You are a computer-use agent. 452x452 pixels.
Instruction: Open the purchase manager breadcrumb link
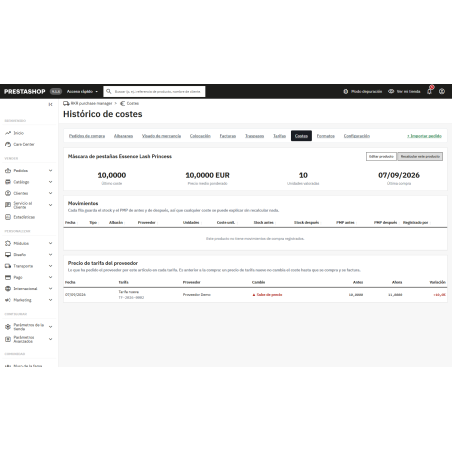[91, 103]
